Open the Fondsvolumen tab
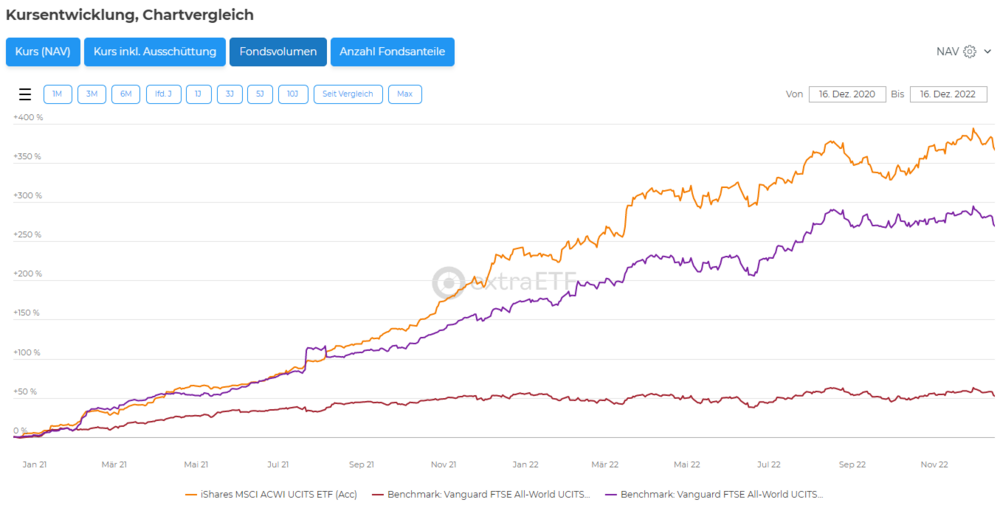This screenshot has width=1000, height=505. tap(277, 52)
